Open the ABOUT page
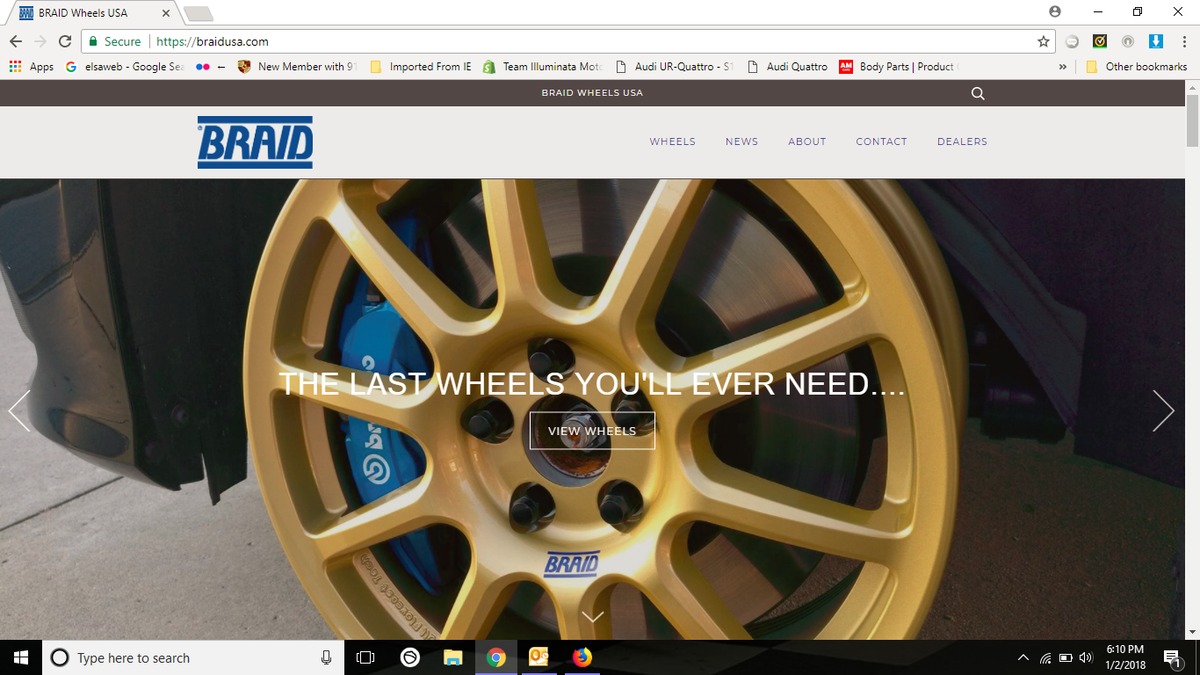The image size is (1200, 675). tap(807, 142)
